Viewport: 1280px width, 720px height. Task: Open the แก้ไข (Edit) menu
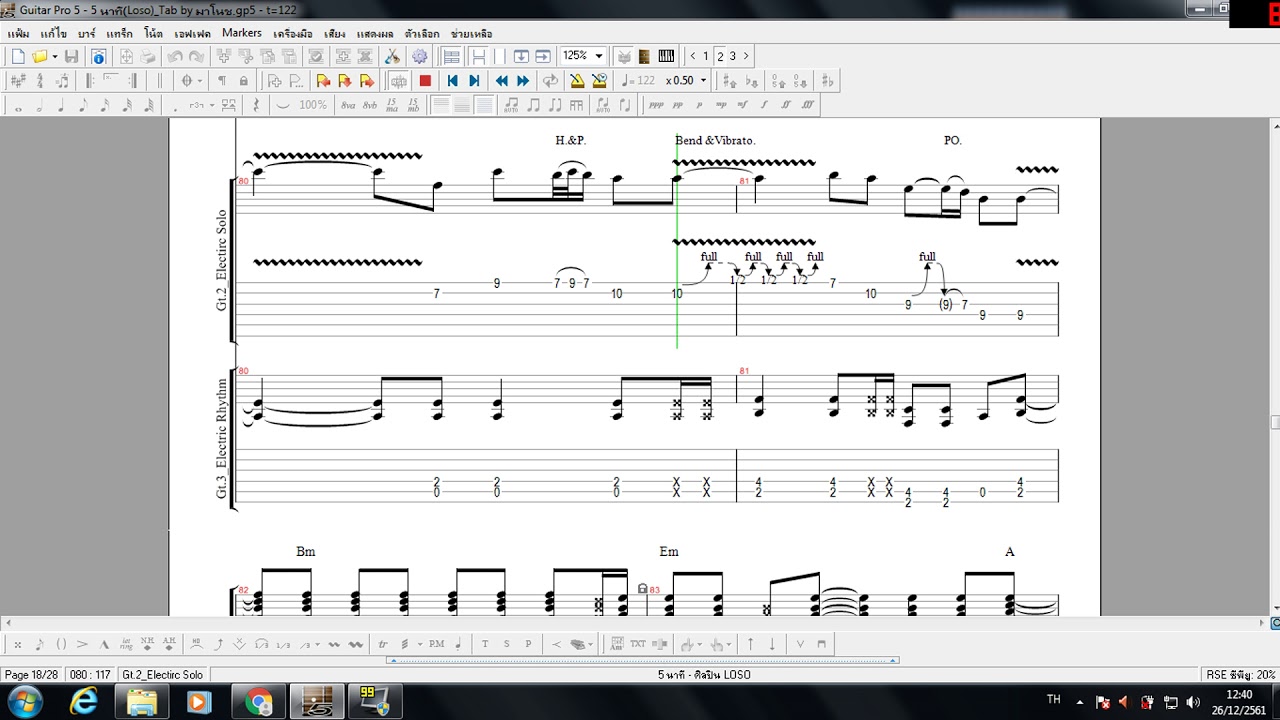coord(54,33)
